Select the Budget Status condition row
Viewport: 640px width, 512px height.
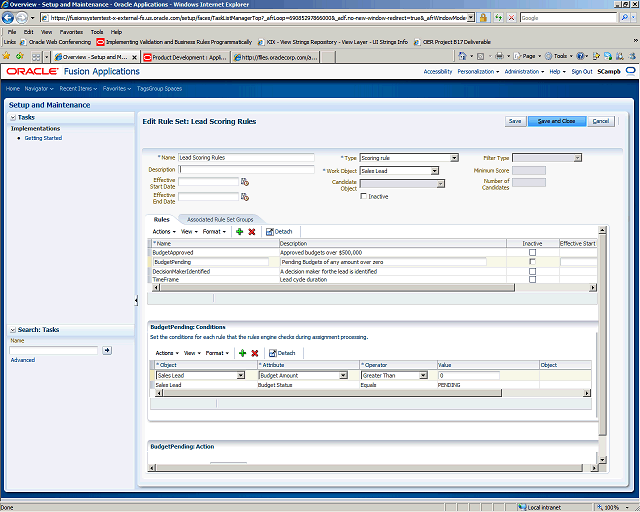[370, 385]
